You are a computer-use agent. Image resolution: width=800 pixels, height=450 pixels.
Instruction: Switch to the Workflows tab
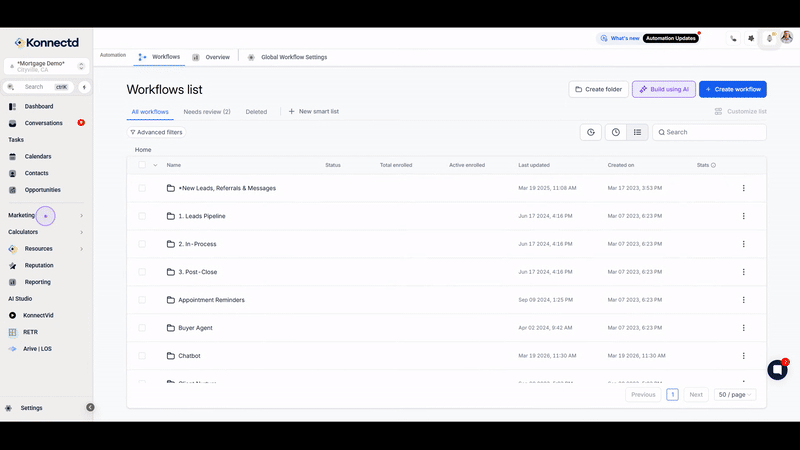pyautogui.click(x=160, y=57)
